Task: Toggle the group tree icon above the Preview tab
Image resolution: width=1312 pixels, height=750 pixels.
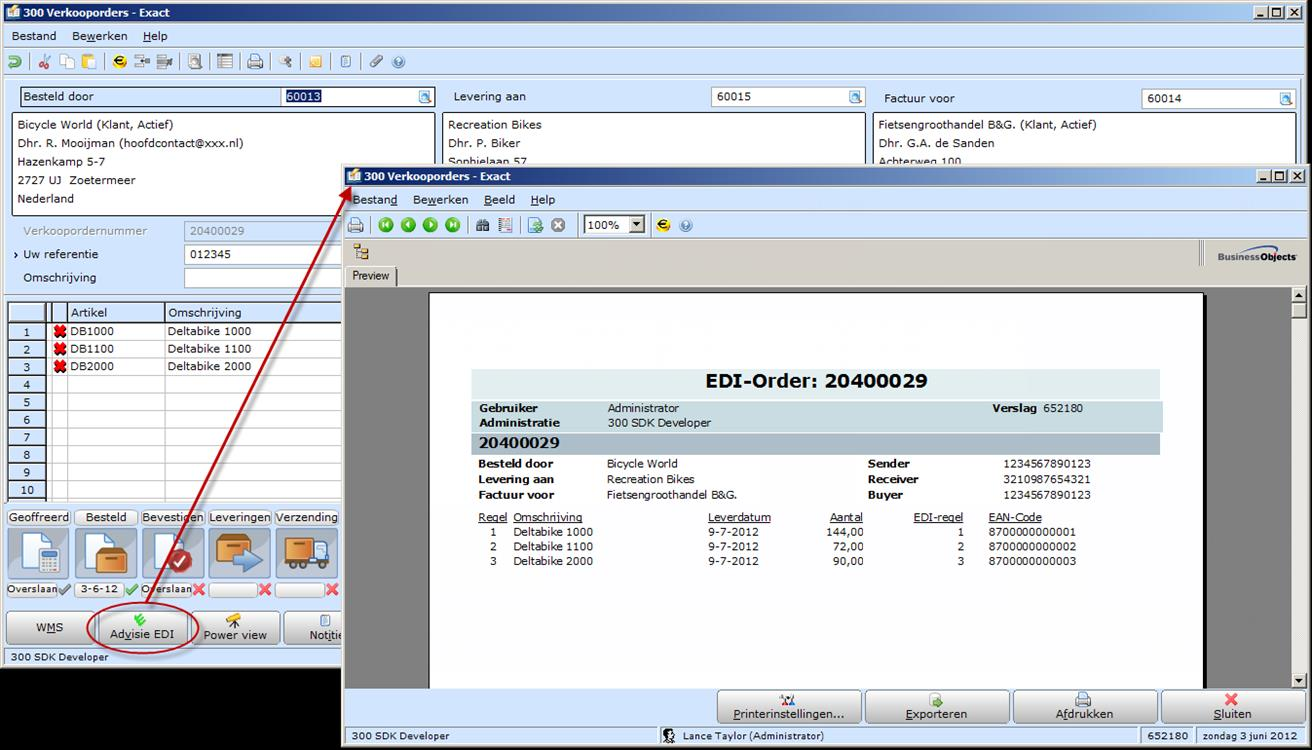Action: [360, 253]
